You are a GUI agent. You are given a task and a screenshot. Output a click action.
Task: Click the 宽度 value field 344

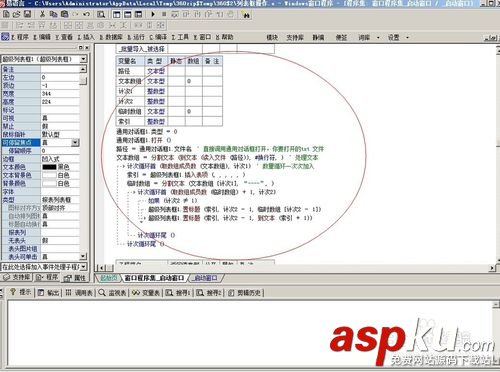60,94
